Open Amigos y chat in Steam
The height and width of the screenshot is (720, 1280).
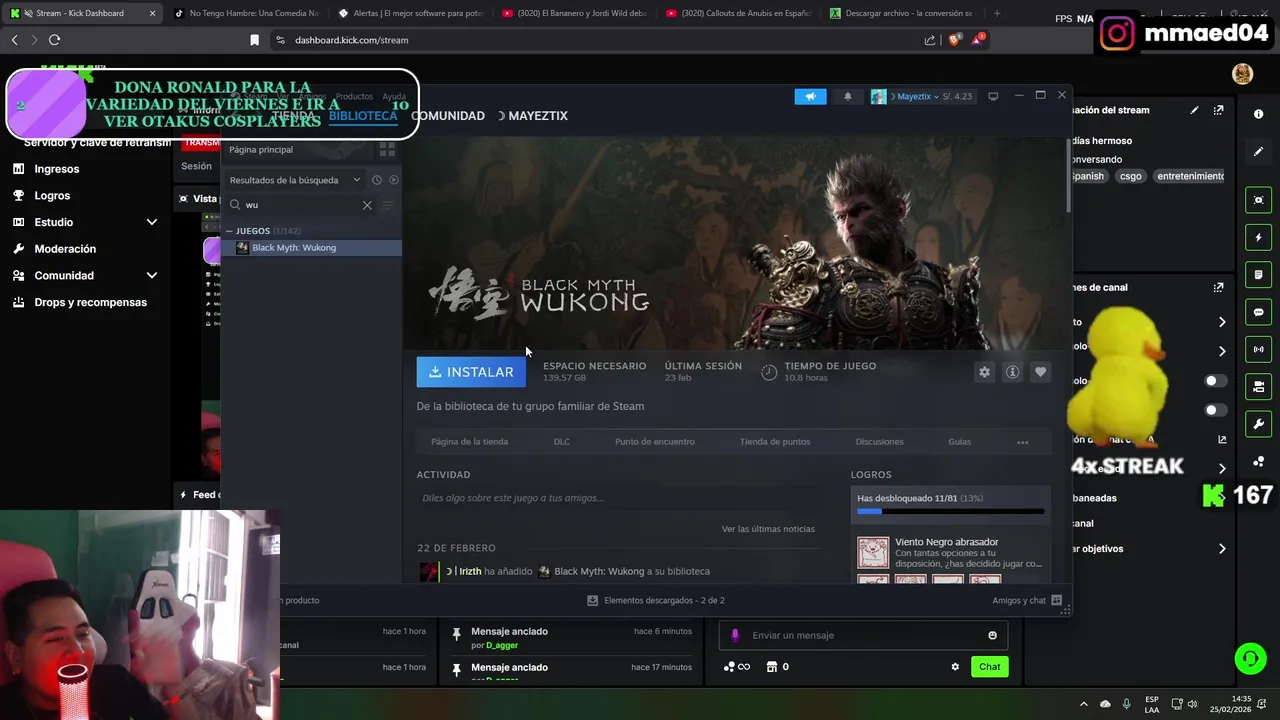[x=1027, y=600]
